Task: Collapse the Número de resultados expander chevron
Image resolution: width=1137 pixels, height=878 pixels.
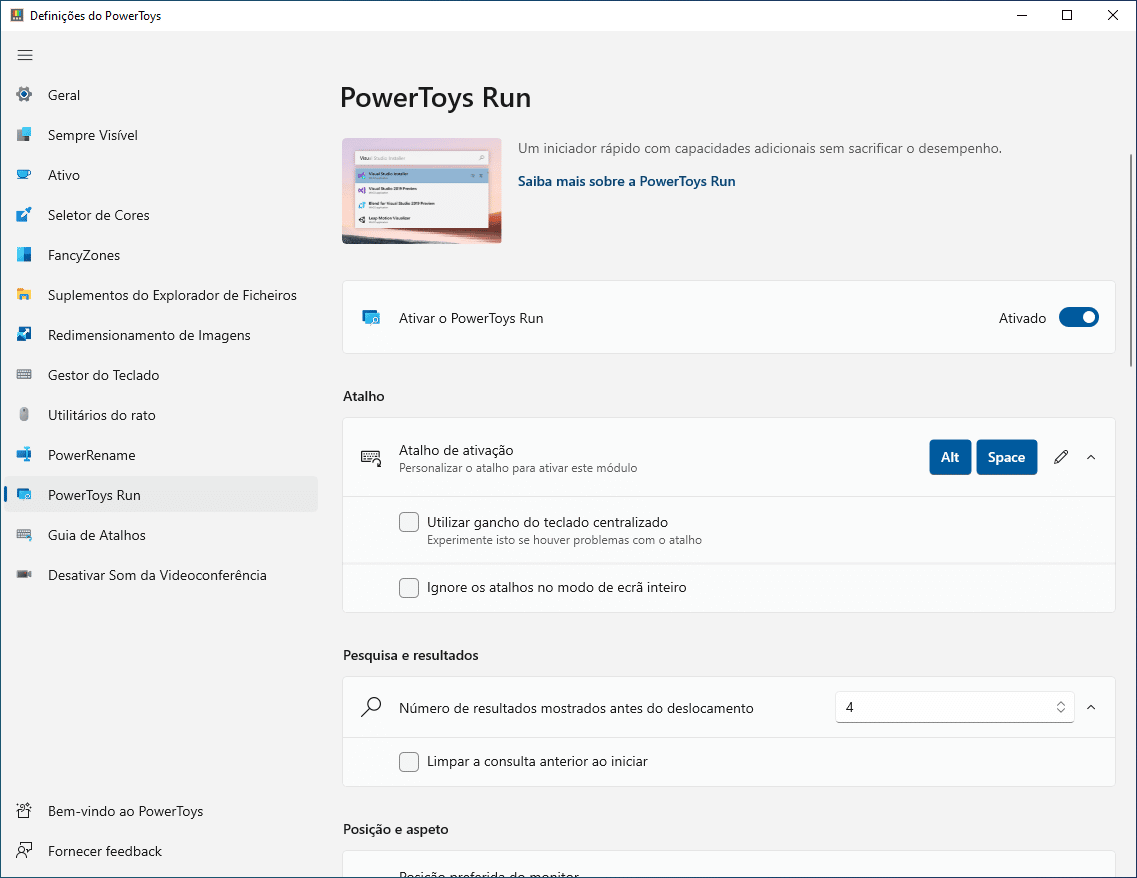Action: [1091, 707]
